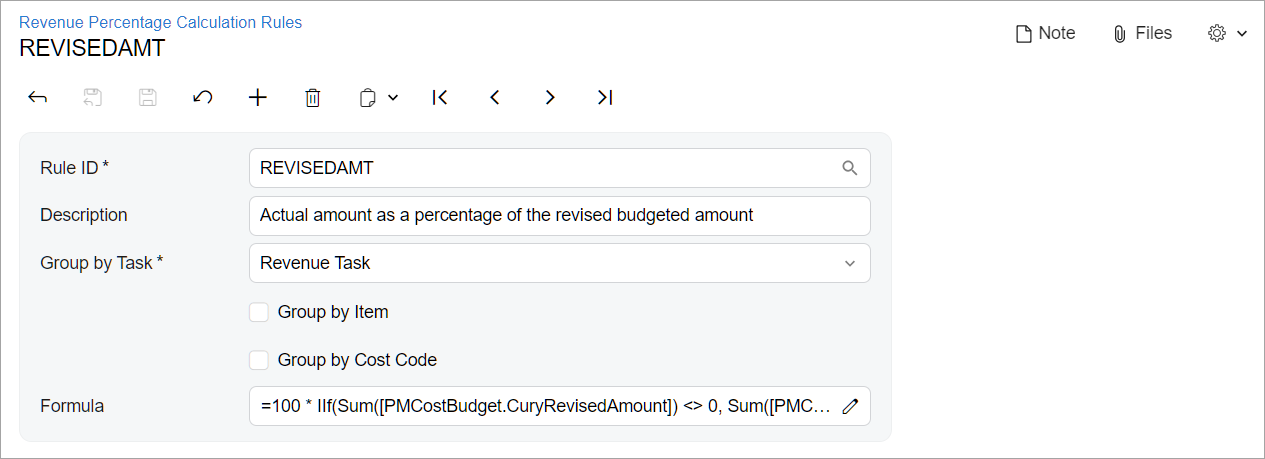Open the settings gear dropdown menu

[x=1228, y=33]
